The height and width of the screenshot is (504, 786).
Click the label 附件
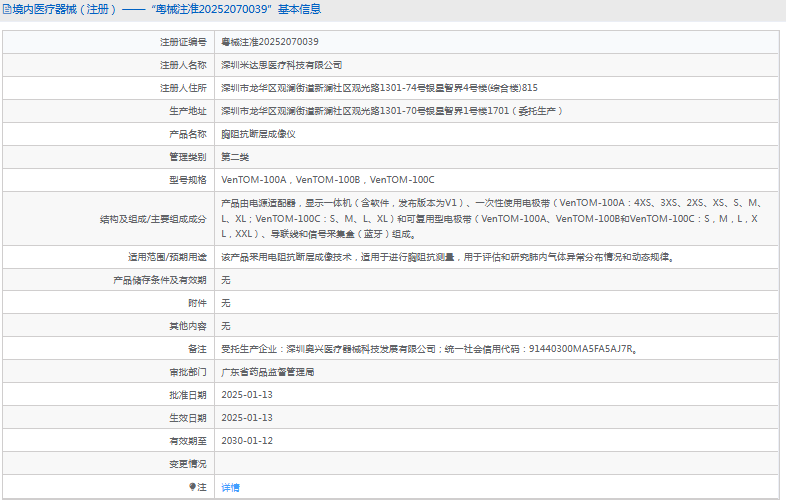pos(197,303)
